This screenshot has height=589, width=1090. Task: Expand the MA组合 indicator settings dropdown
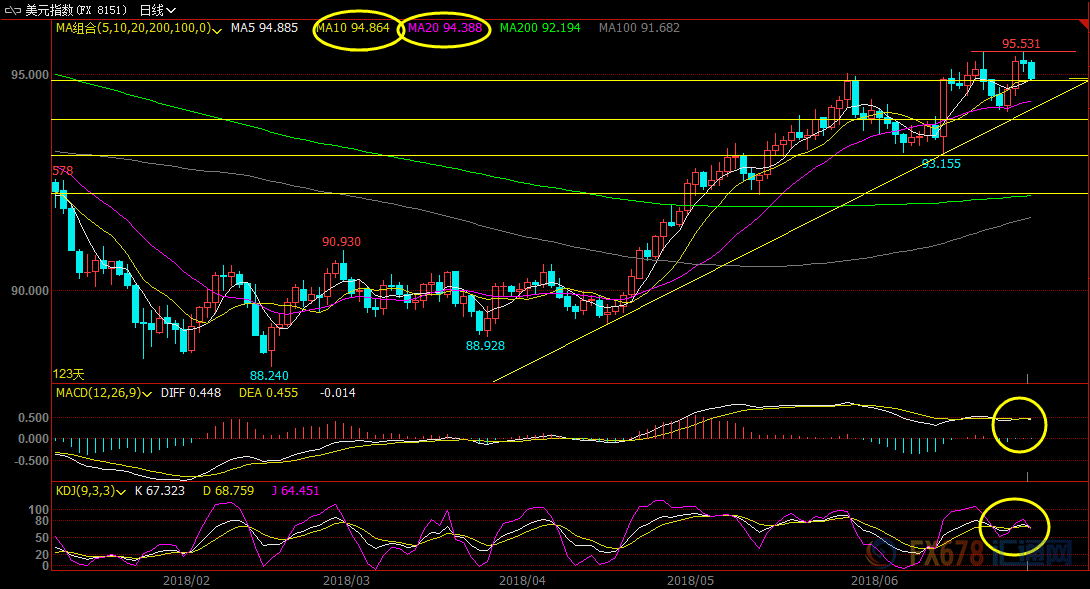(218, 29)
